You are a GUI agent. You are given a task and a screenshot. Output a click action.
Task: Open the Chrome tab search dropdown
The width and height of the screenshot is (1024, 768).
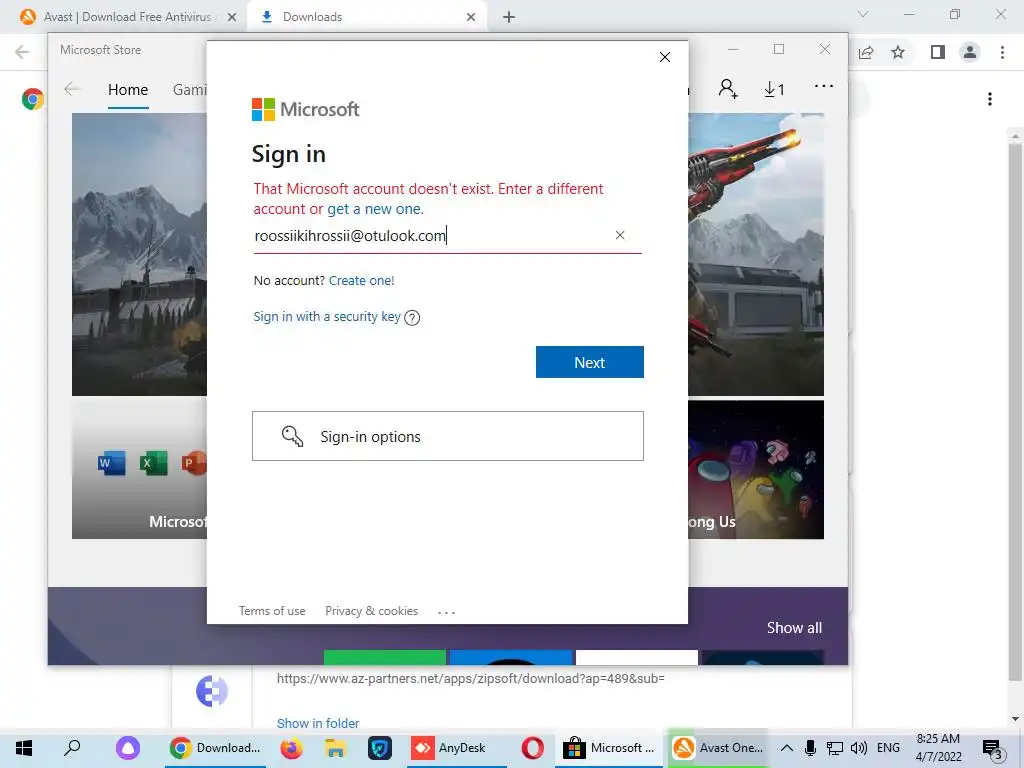tap(863, 14)
